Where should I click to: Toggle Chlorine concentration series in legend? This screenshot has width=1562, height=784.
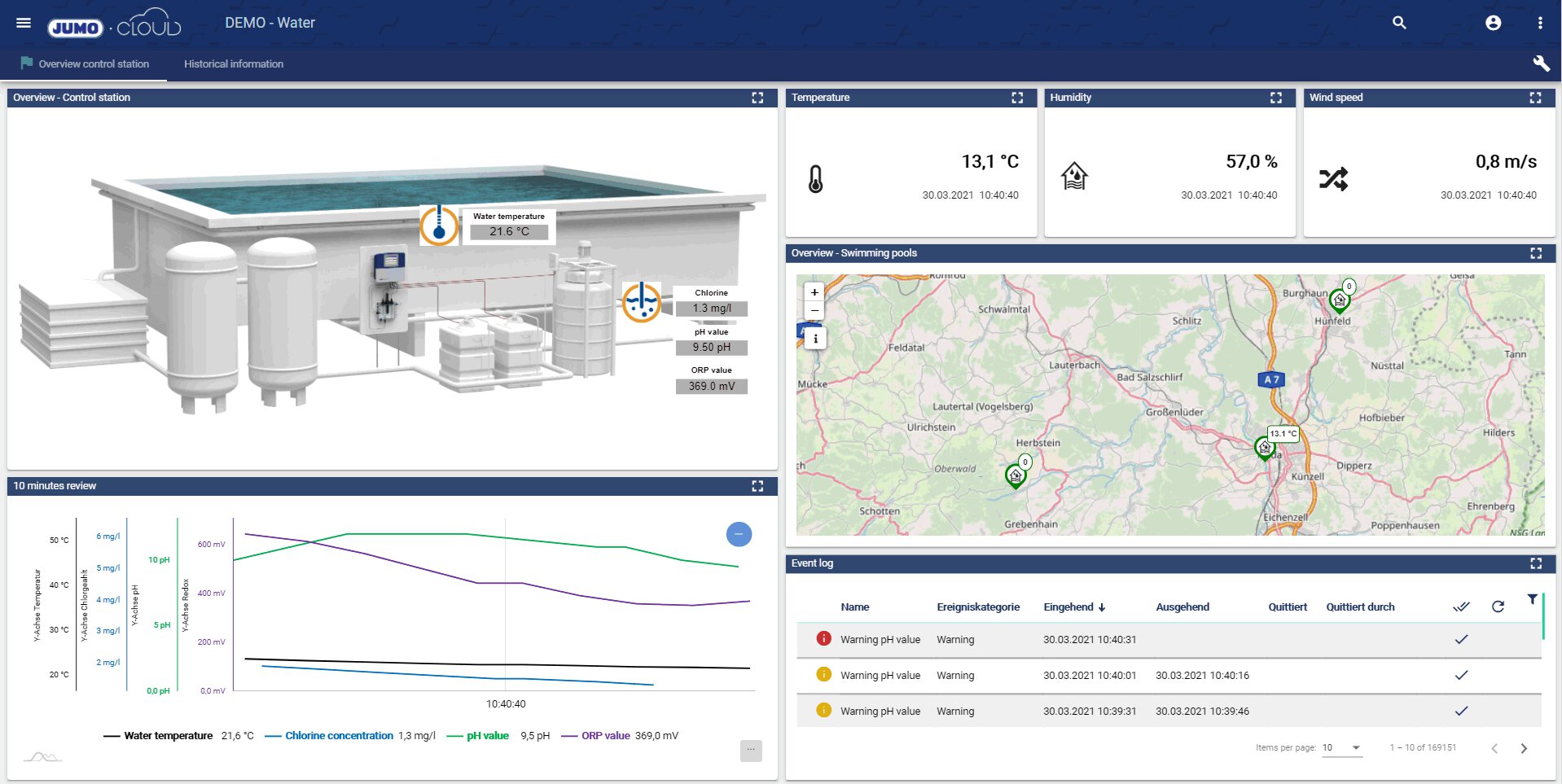pos(339,736)
